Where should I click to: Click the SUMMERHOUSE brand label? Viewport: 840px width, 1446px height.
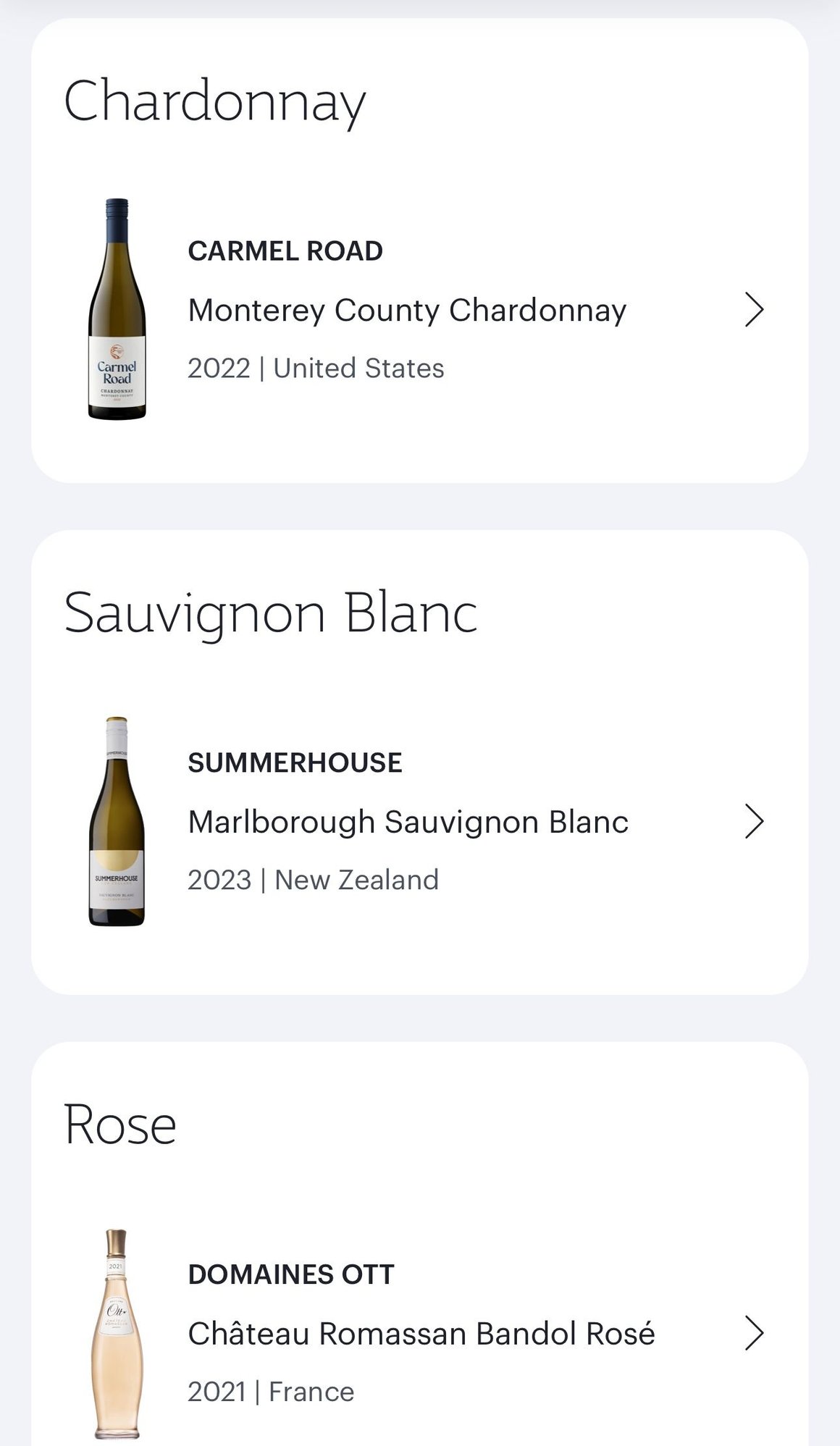point(295,762)
